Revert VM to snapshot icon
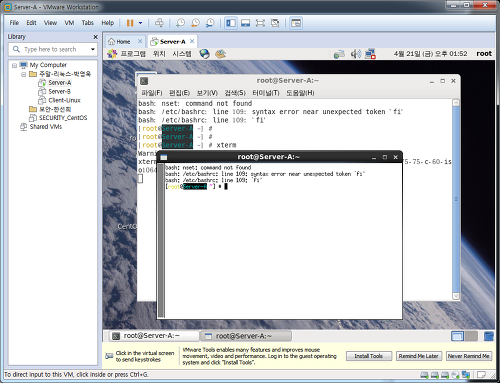500x383 pixels. point(195,23)
